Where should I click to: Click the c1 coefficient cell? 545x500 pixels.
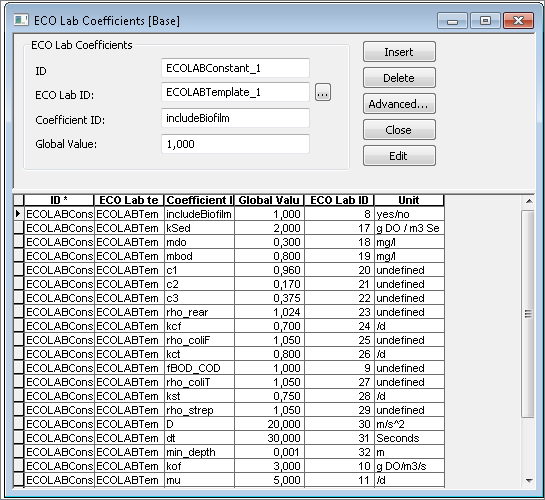coord(199,270)
